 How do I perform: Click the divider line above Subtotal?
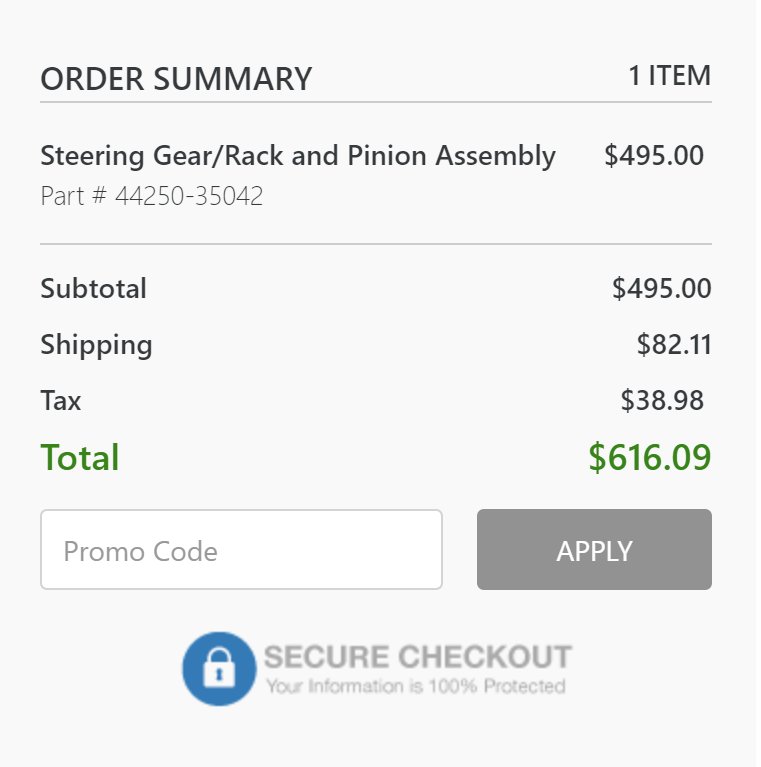point(376,244)
